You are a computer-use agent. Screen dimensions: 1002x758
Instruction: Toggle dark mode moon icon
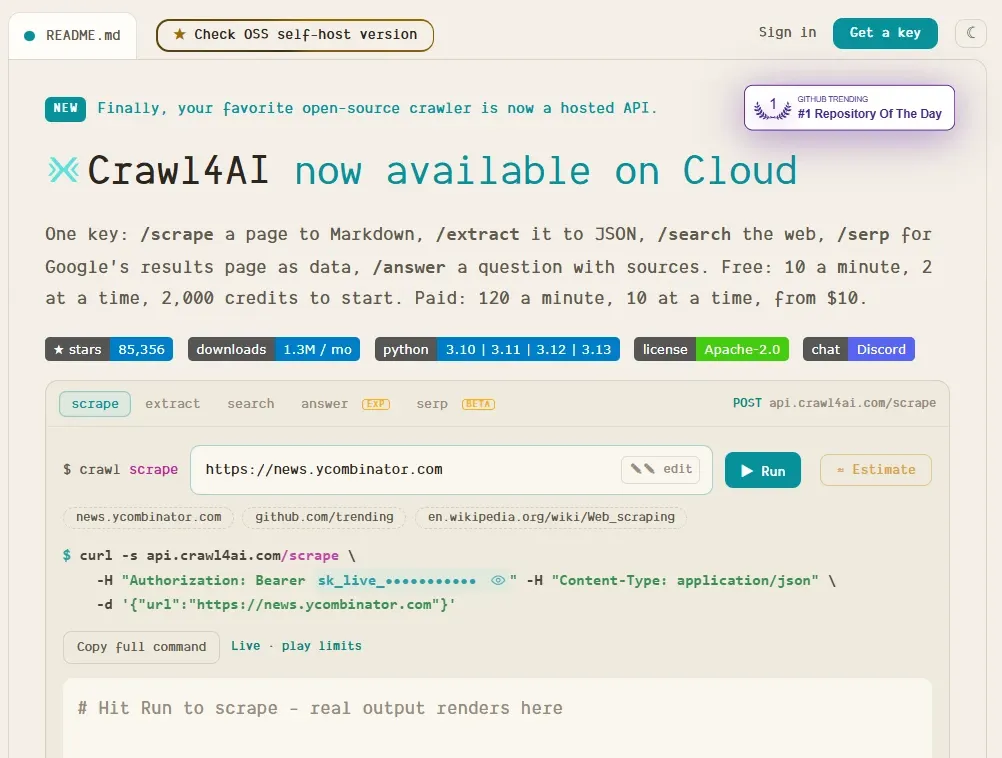tap(971, 33)
